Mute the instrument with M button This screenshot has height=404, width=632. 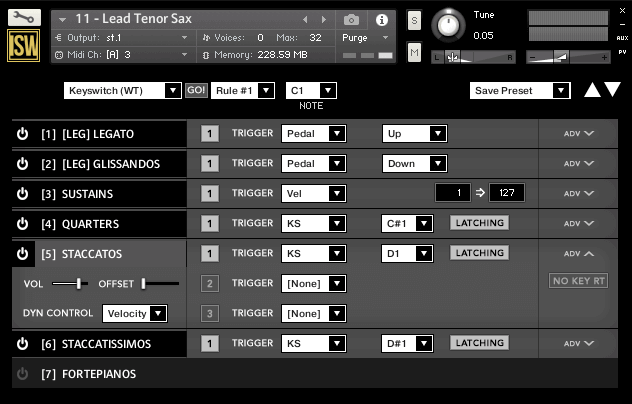click(415, 51)
